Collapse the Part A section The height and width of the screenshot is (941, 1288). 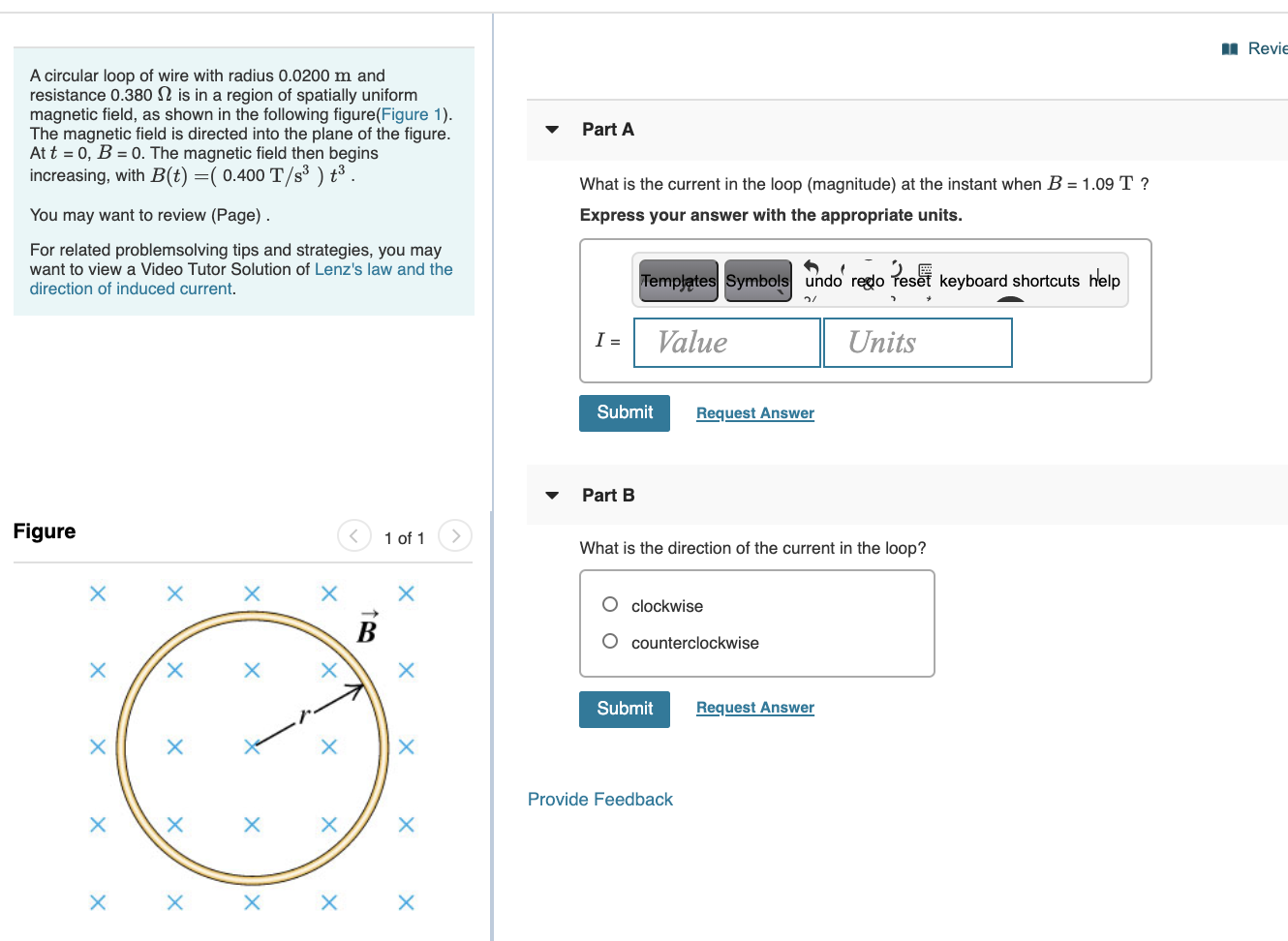(552, 129)
